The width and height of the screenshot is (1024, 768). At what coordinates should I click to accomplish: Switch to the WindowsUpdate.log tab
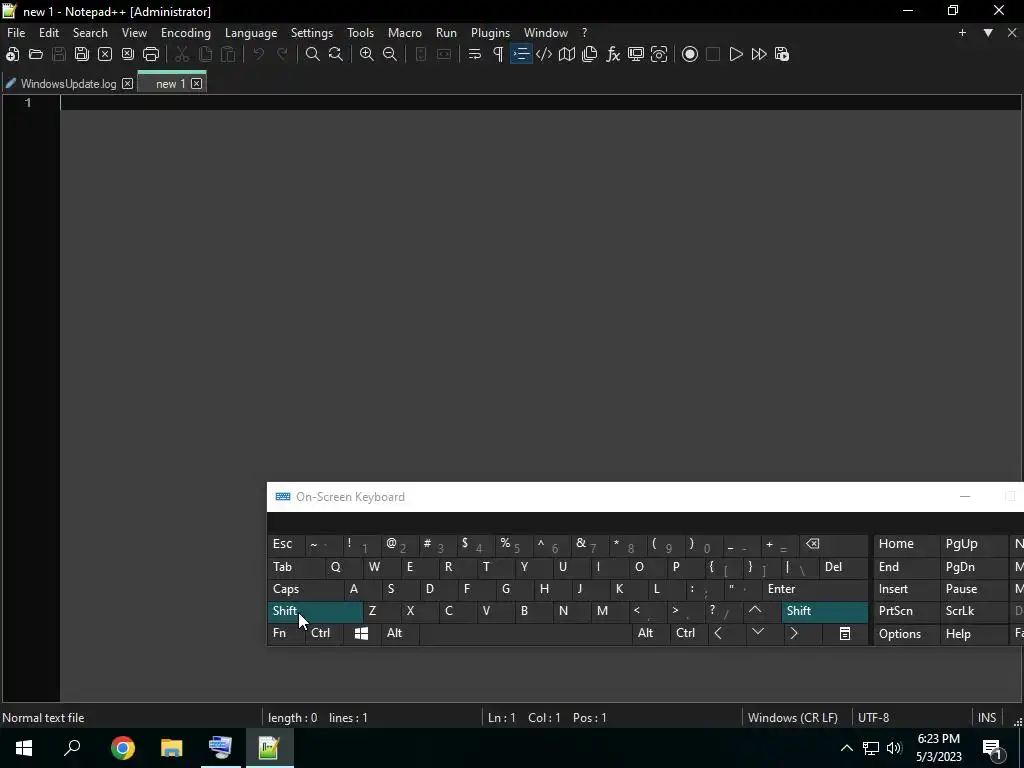68,84
